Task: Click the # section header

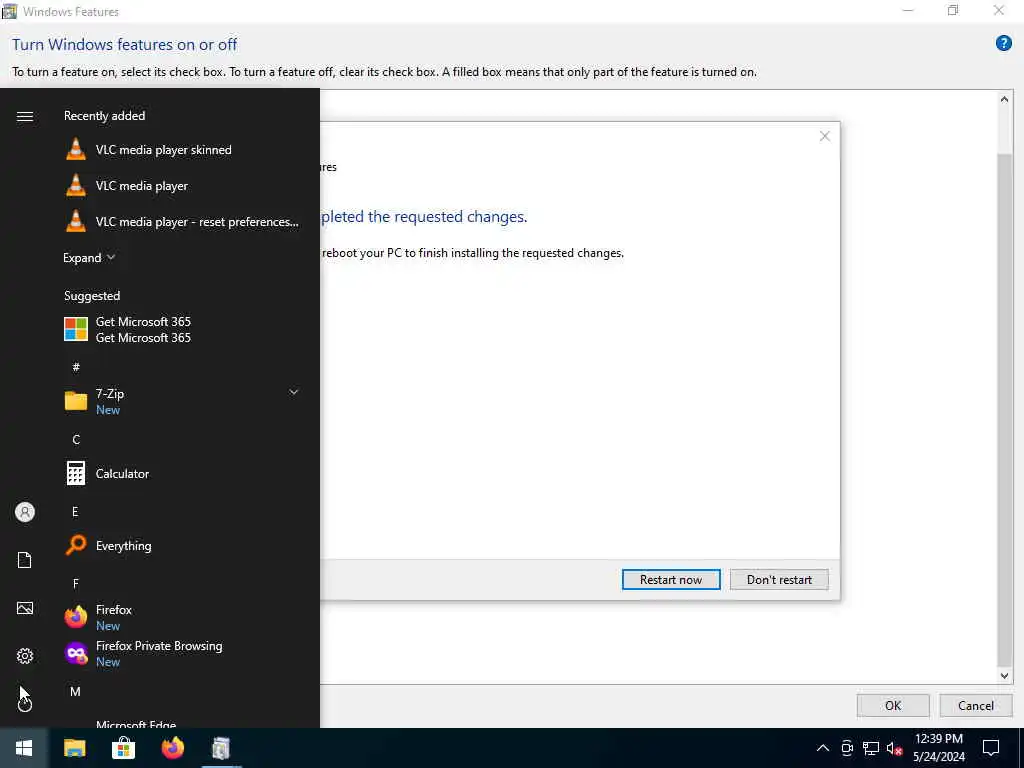Action: coord(76,367)
